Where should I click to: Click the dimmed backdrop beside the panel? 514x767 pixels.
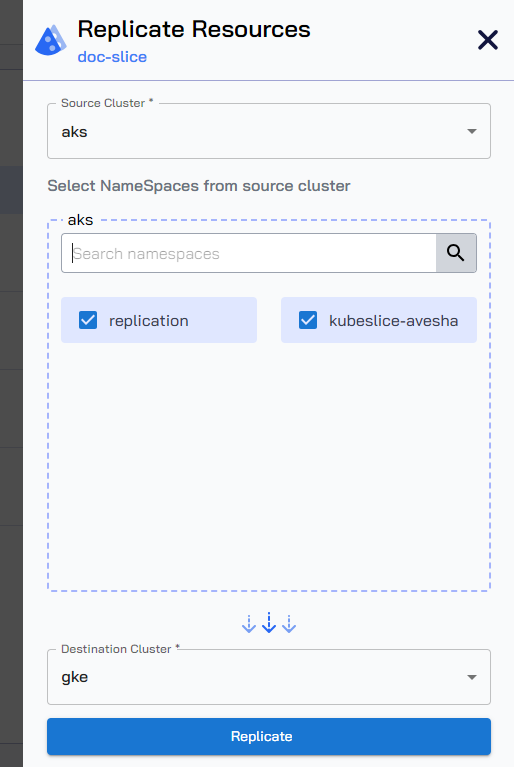pyautogui.click(x=11, y=384)
